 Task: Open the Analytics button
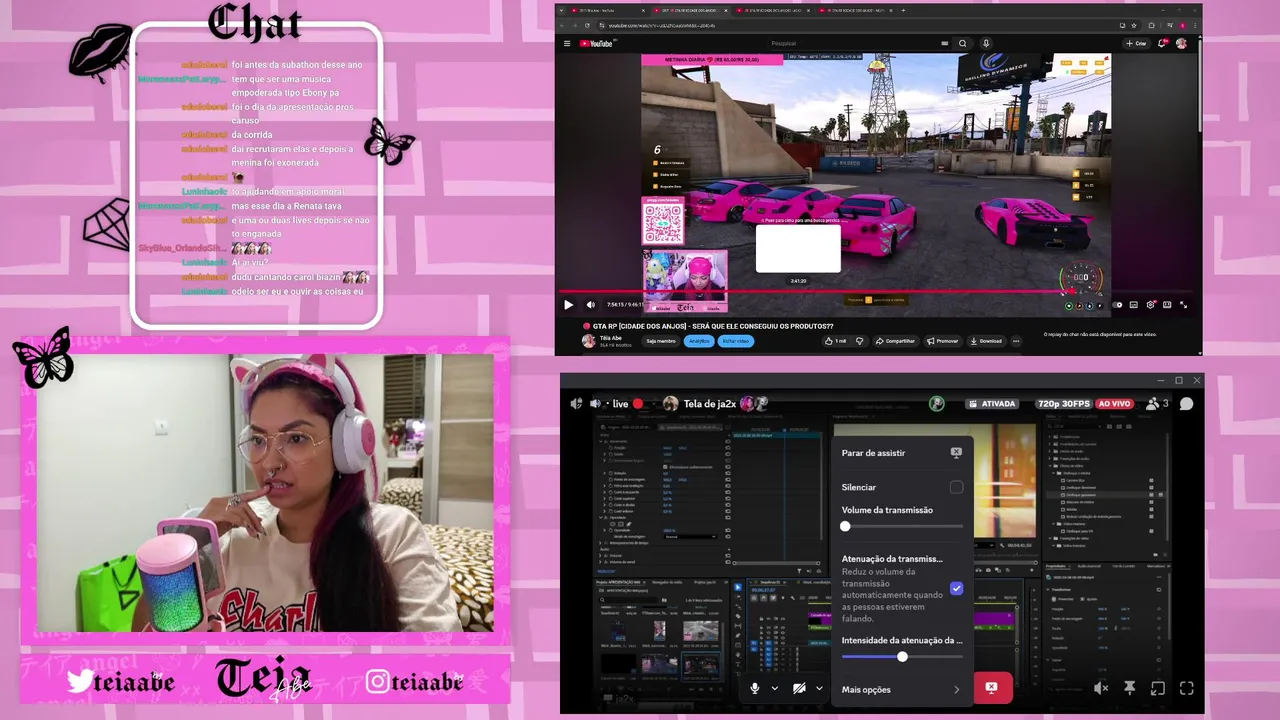698,341
